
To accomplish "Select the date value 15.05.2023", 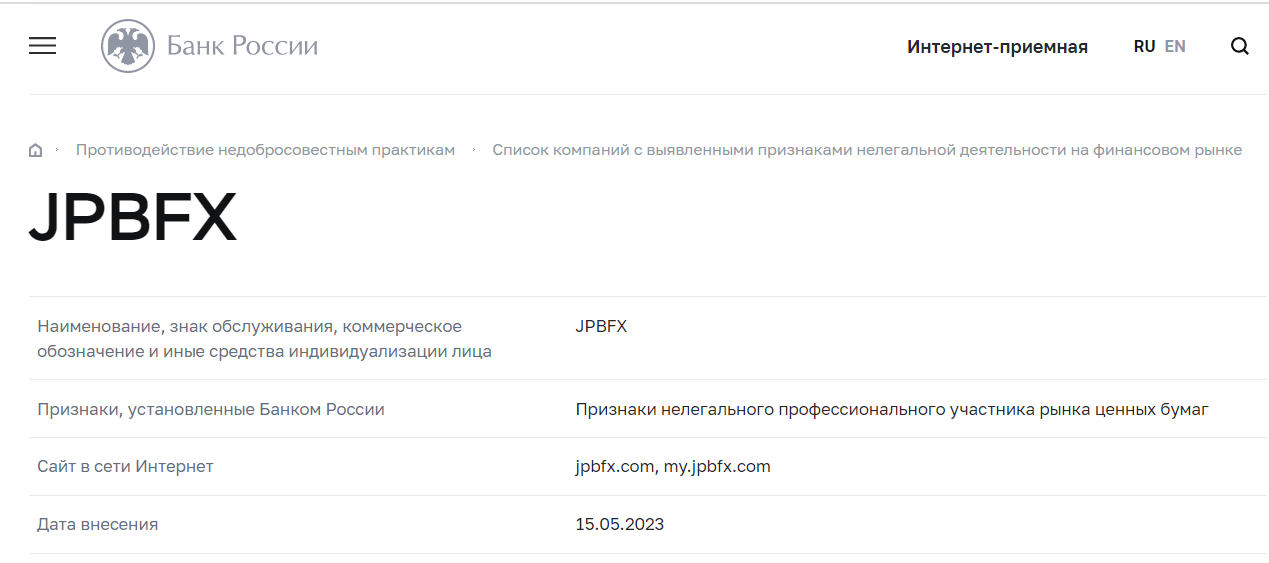I will 620,524.
